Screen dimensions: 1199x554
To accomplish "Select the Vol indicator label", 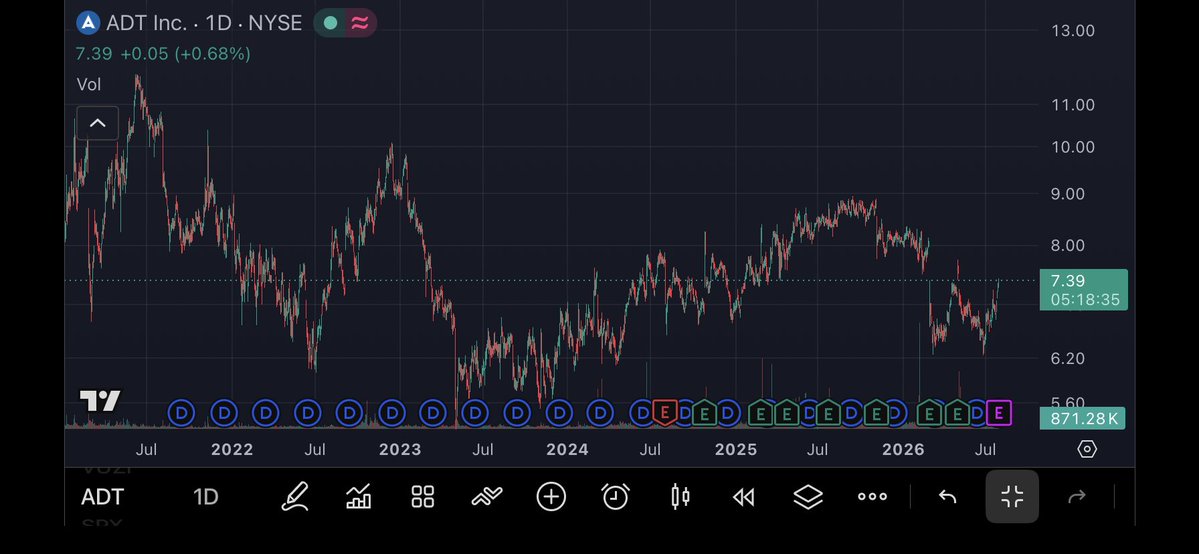I will tap(89, 84).
